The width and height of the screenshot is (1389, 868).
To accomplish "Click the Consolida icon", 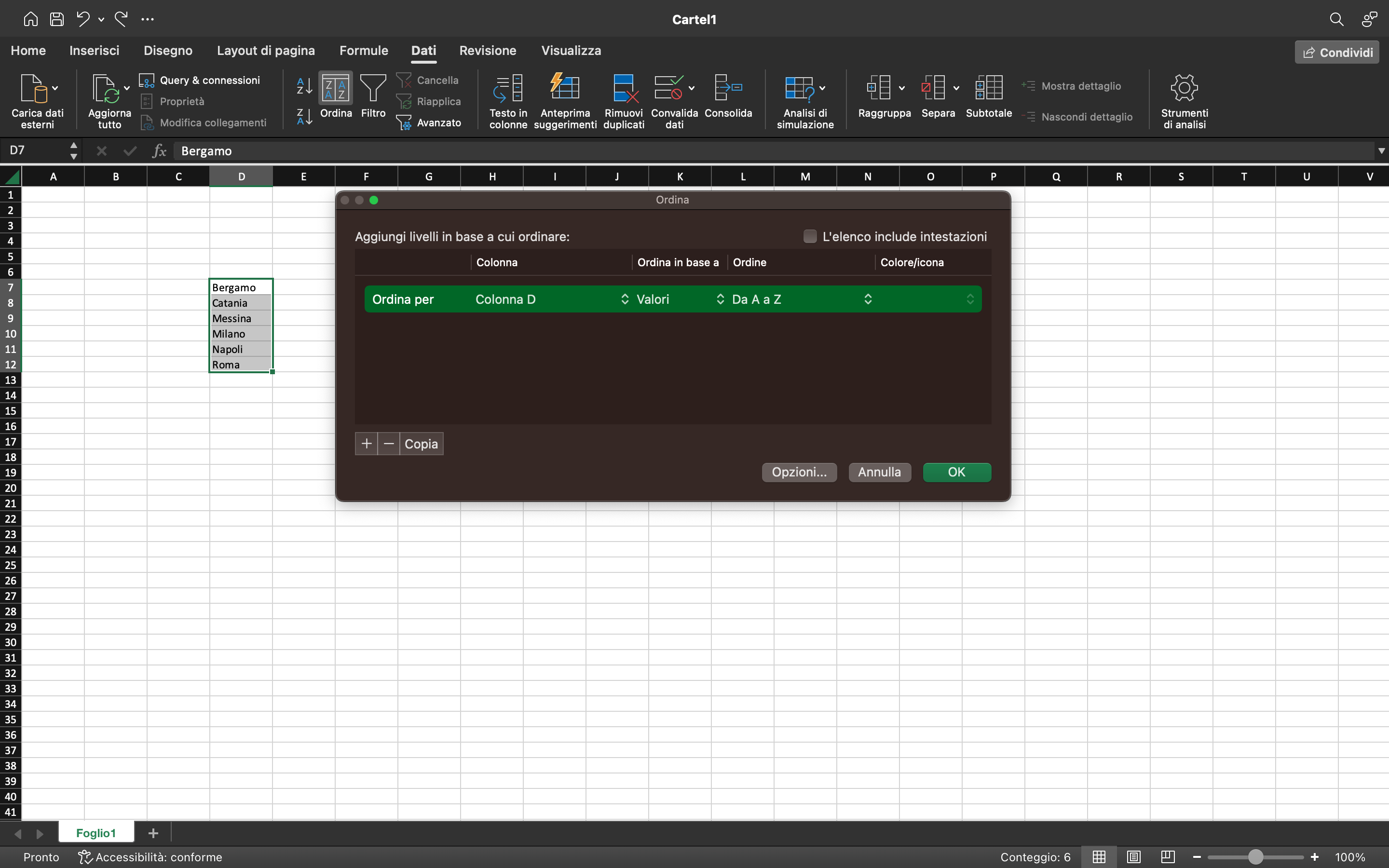I will click(x=728, y=88).
